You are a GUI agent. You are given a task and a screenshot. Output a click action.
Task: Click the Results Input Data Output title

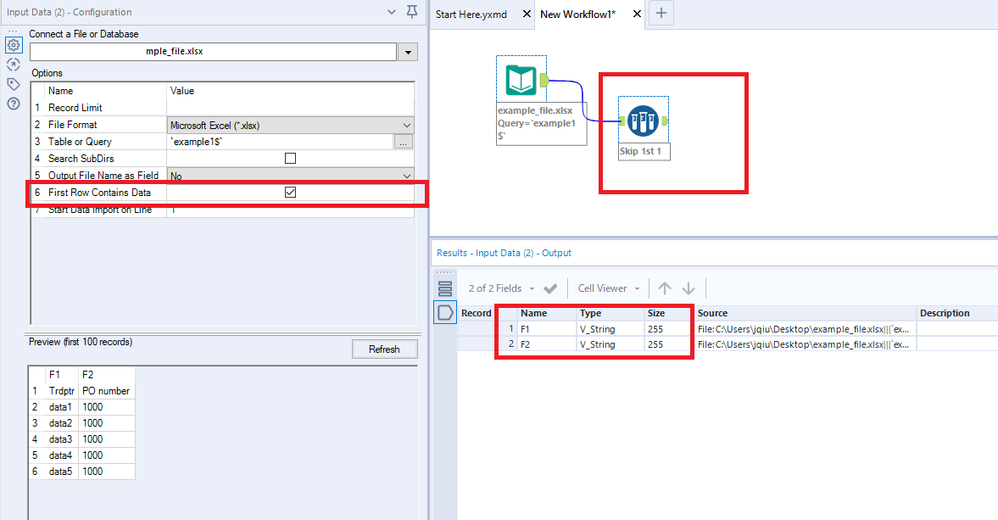point(503,253)
